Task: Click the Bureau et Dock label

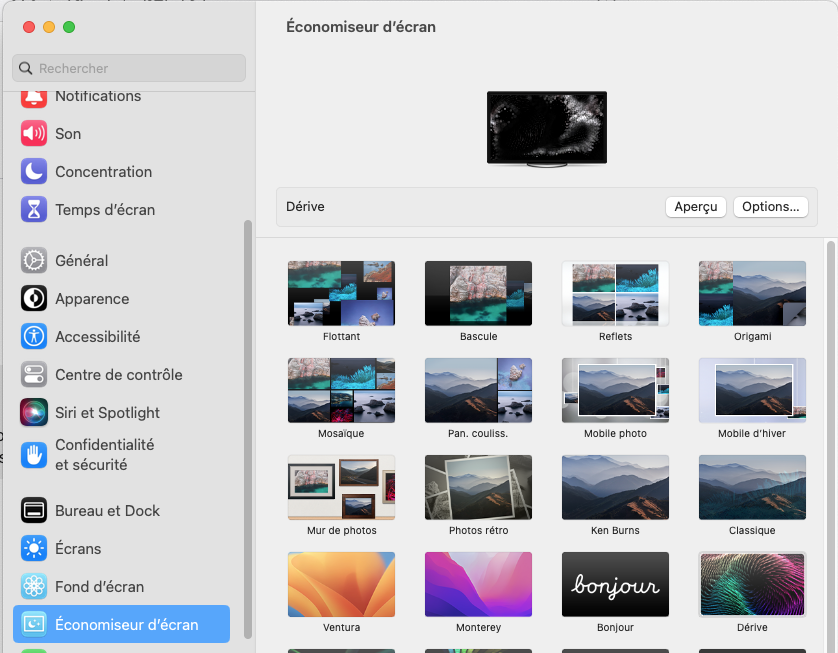Action: (107, 511)
